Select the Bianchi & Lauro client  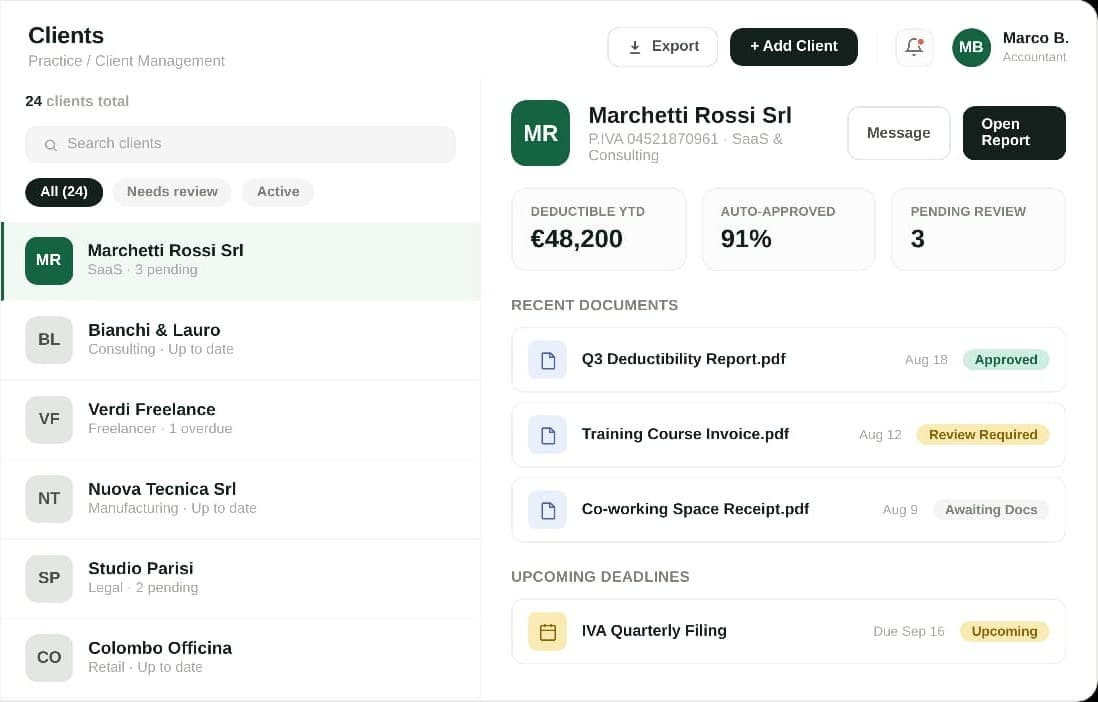(x=241, y=340)
